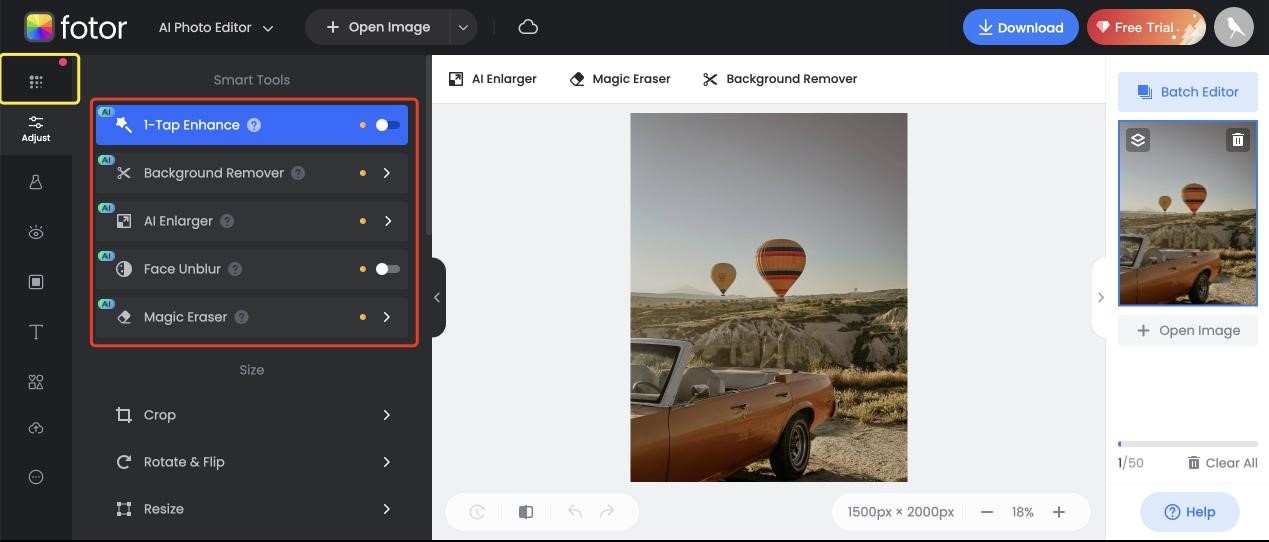Viewport: 1269px width, 542px height.
Task: Open the Batch Editor
Action: click(x=1187, y=92)
